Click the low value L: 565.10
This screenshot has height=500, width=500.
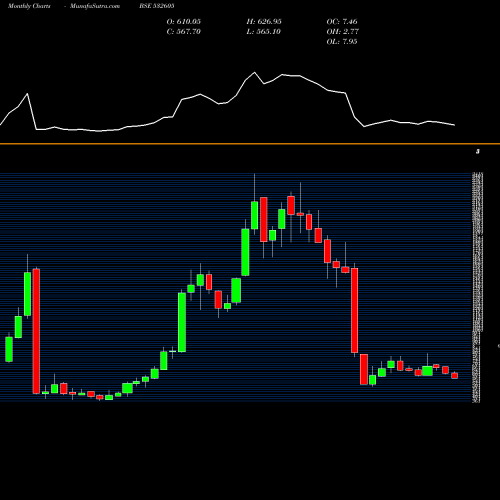point(264,32)
